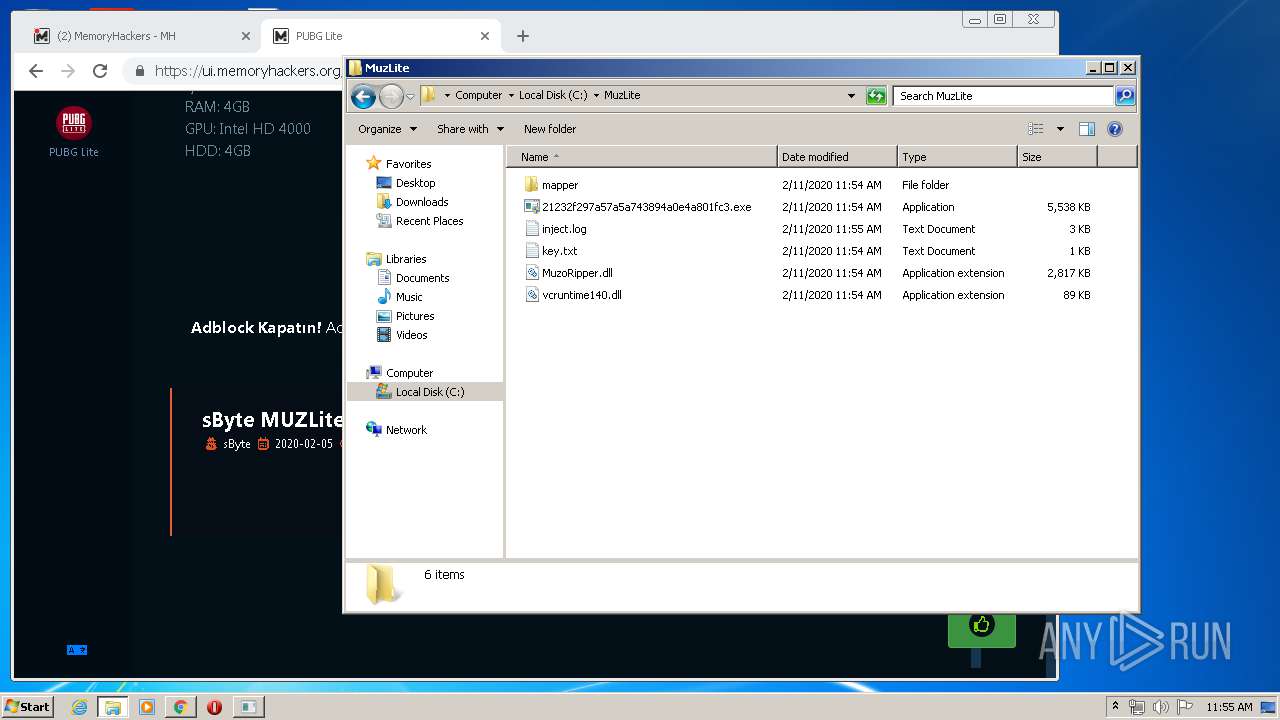This screenshot has width=1280, height=720.
Task: Open a new browser tab
Action: [522, 36]
